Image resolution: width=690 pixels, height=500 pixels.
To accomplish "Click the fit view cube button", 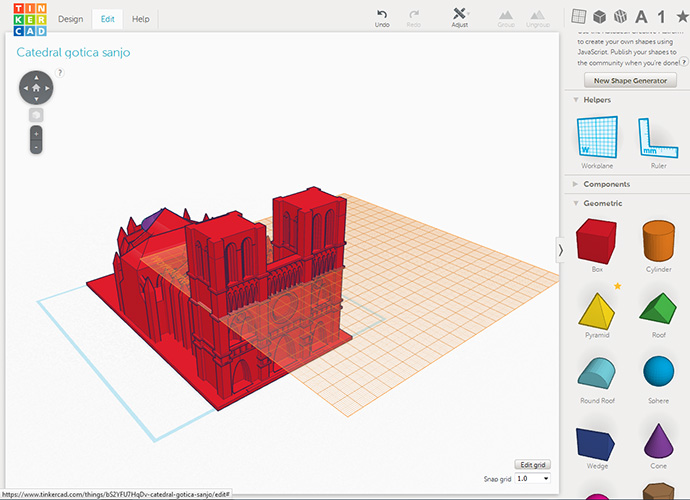I will click(x=36, y=115).
